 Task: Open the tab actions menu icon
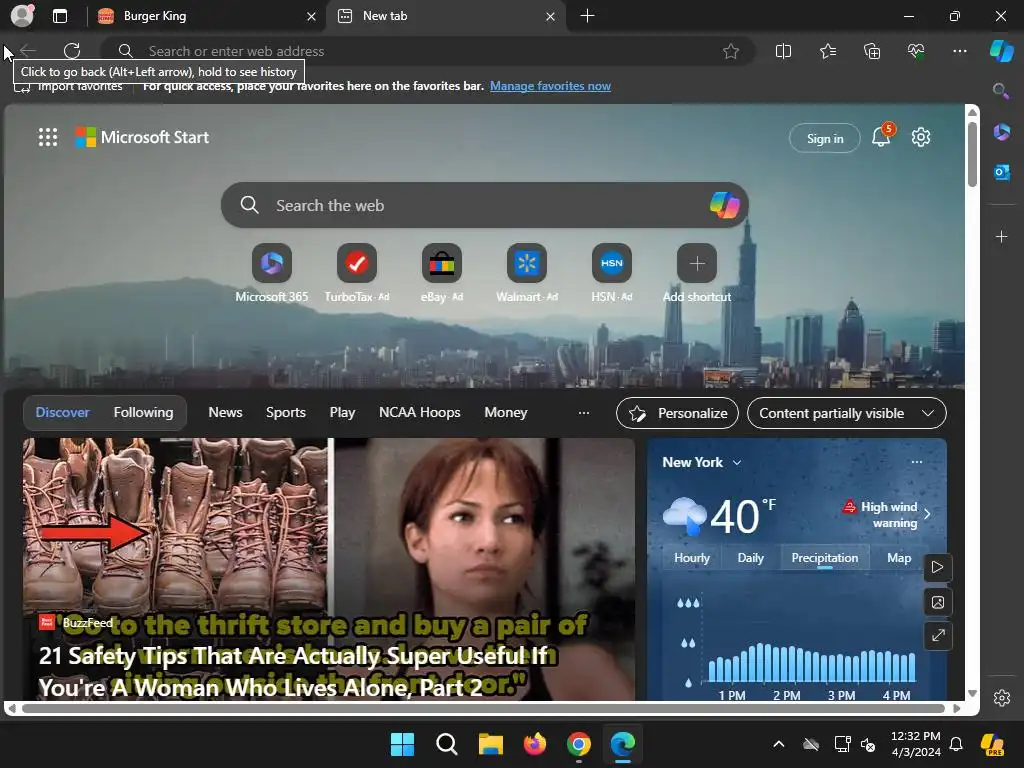pyautogui.click(x=60, y=16)
